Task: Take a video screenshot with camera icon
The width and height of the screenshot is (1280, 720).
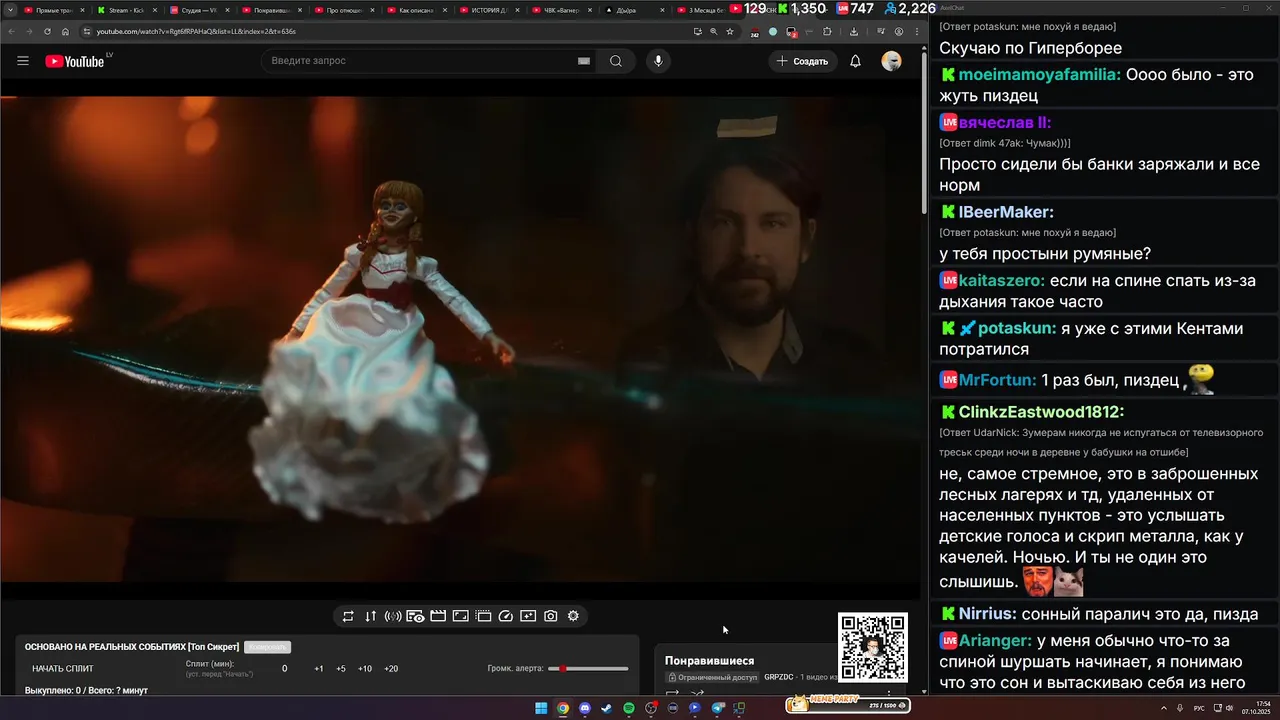Action: tap(551, 616)
